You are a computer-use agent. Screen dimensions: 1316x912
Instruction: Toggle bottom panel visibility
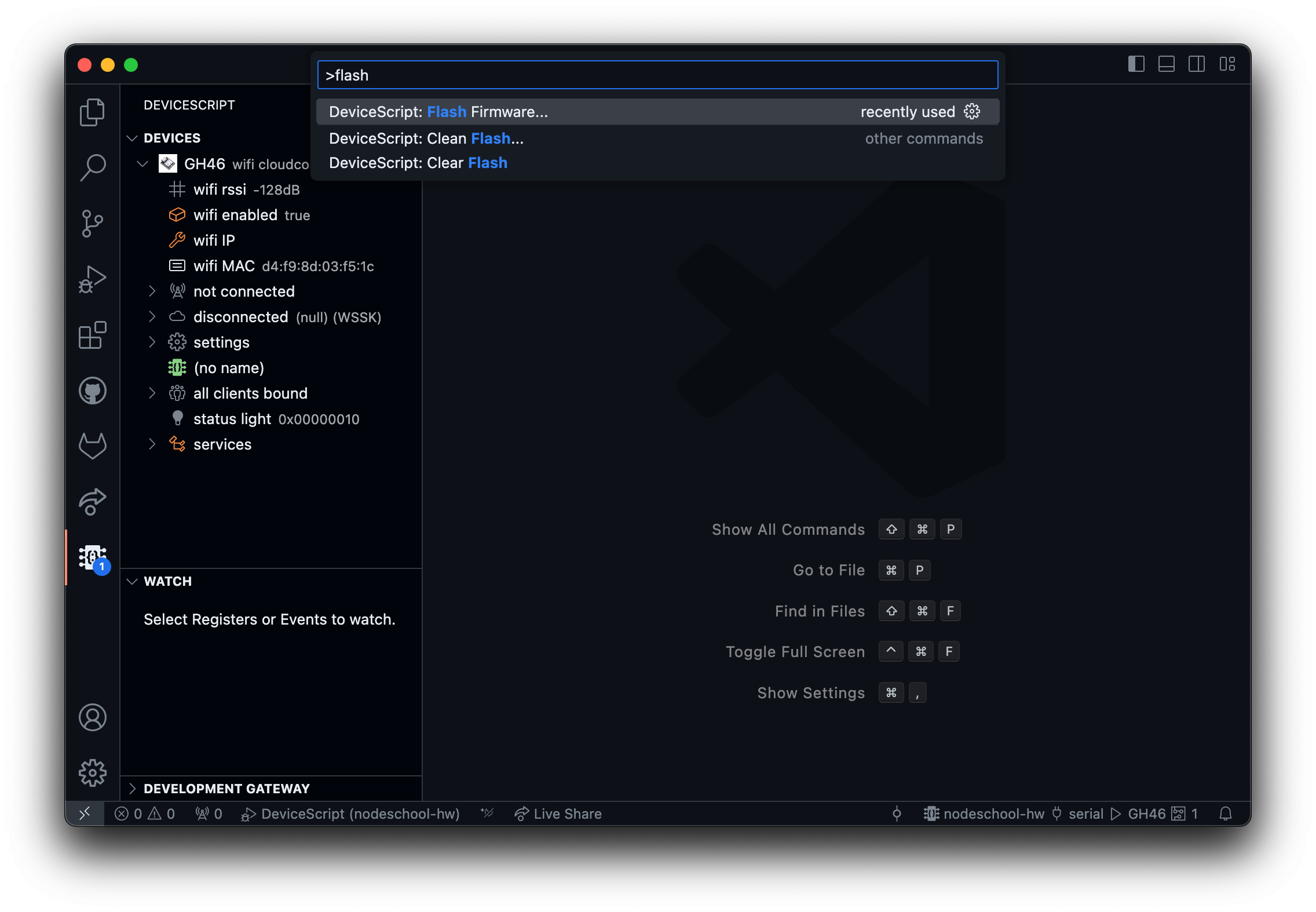(1166, 64)
